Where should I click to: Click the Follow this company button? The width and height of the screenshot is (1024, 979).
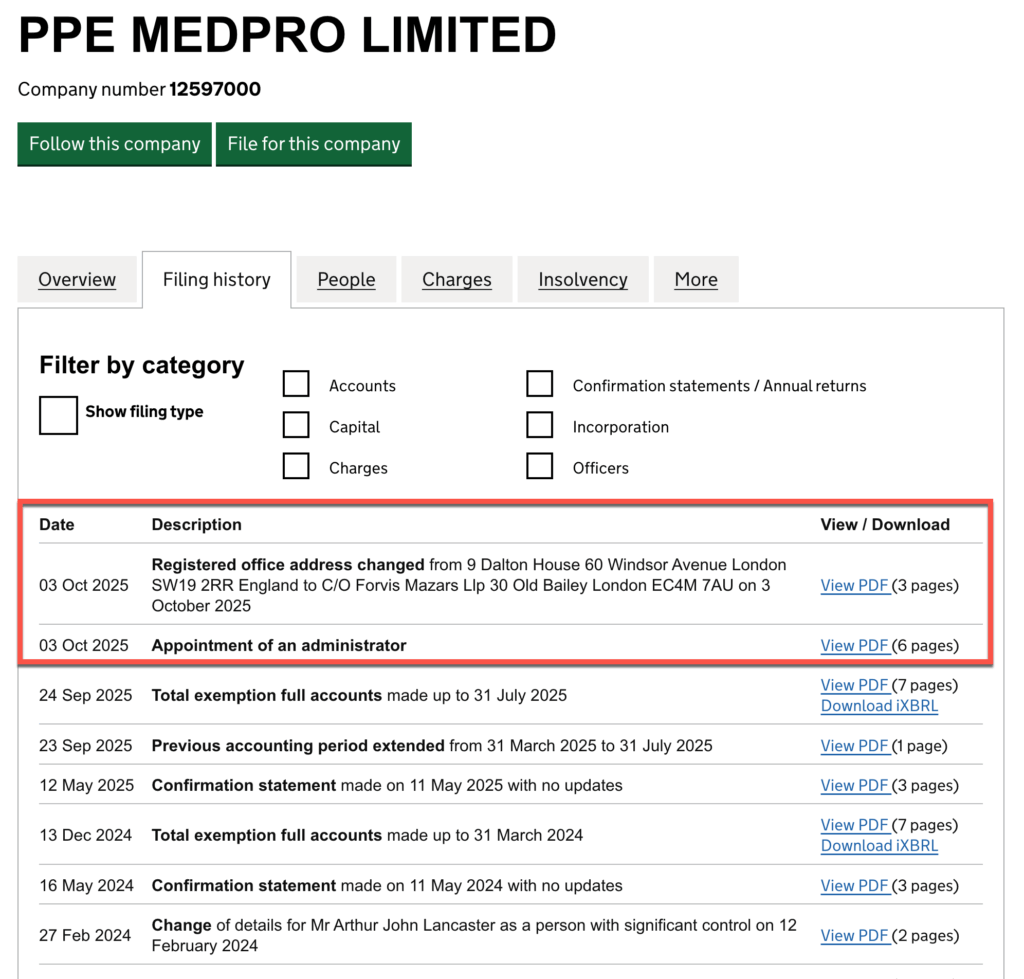point(114,144)
